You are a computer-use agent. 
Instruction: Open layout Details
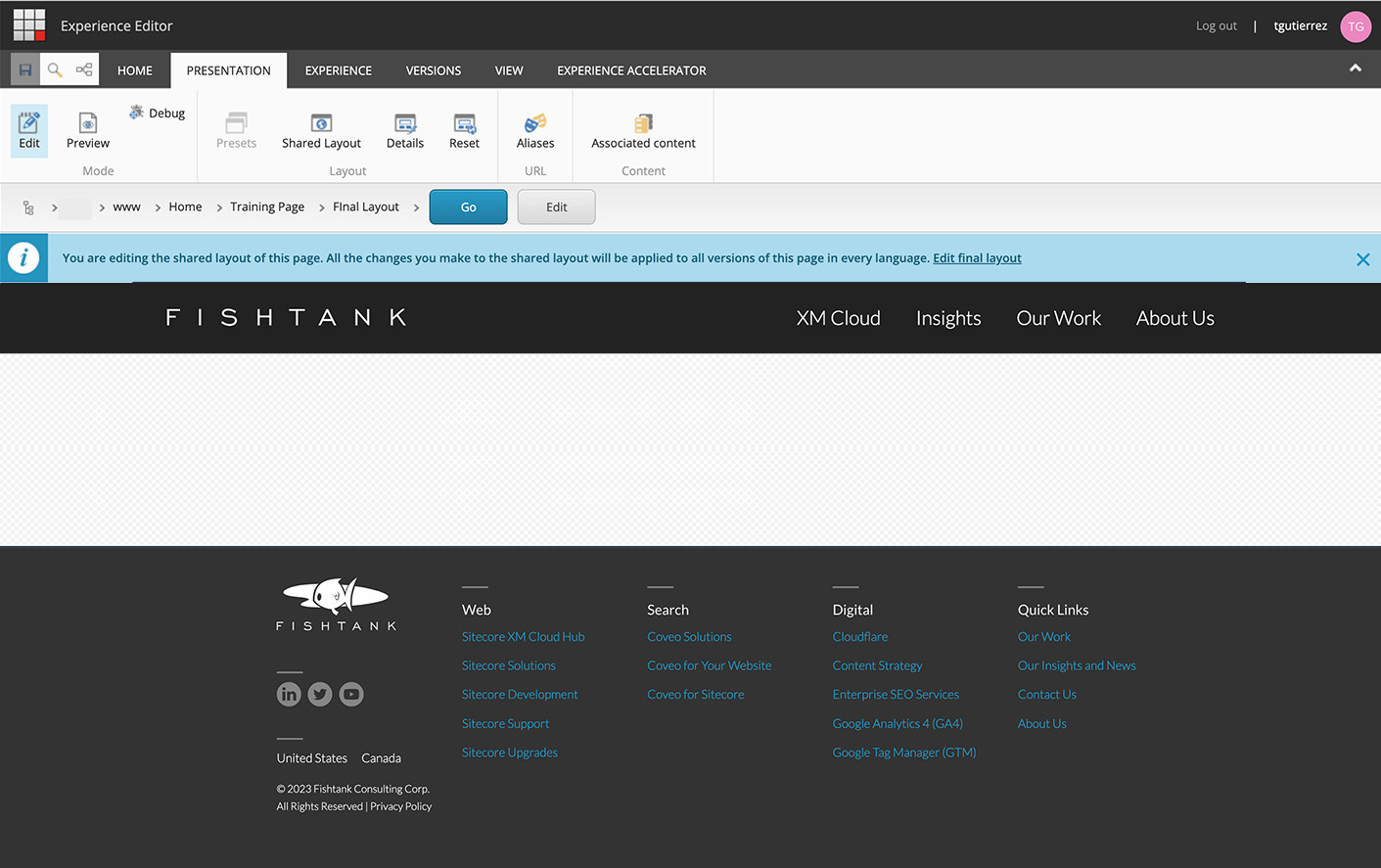405,130
